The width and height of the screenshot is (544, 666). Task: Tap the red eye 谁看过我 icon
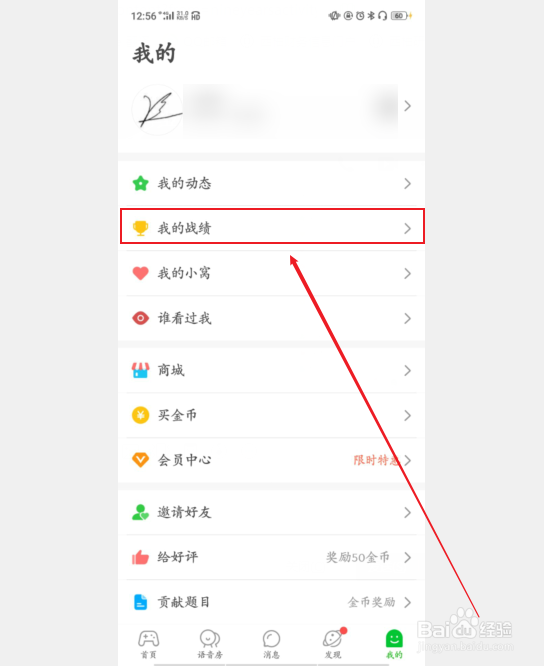click(141, 318)
